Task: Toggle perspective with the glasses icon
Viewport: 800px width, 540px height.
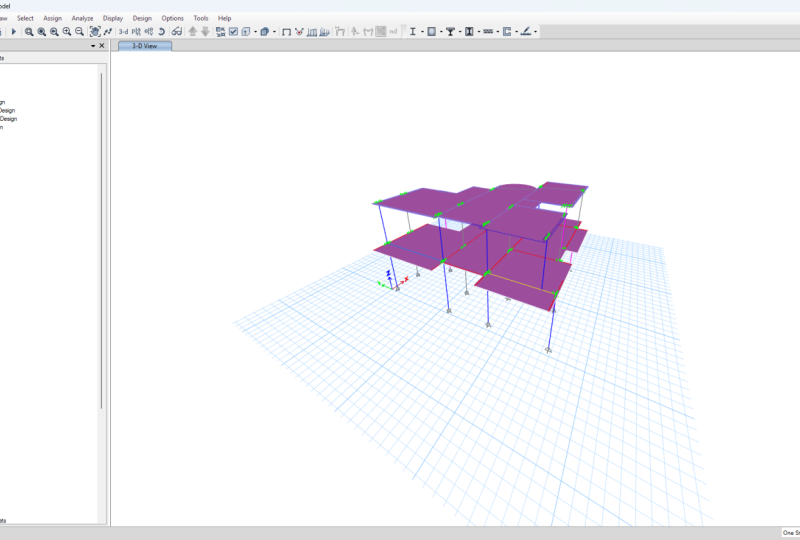Action: (177, 32)
